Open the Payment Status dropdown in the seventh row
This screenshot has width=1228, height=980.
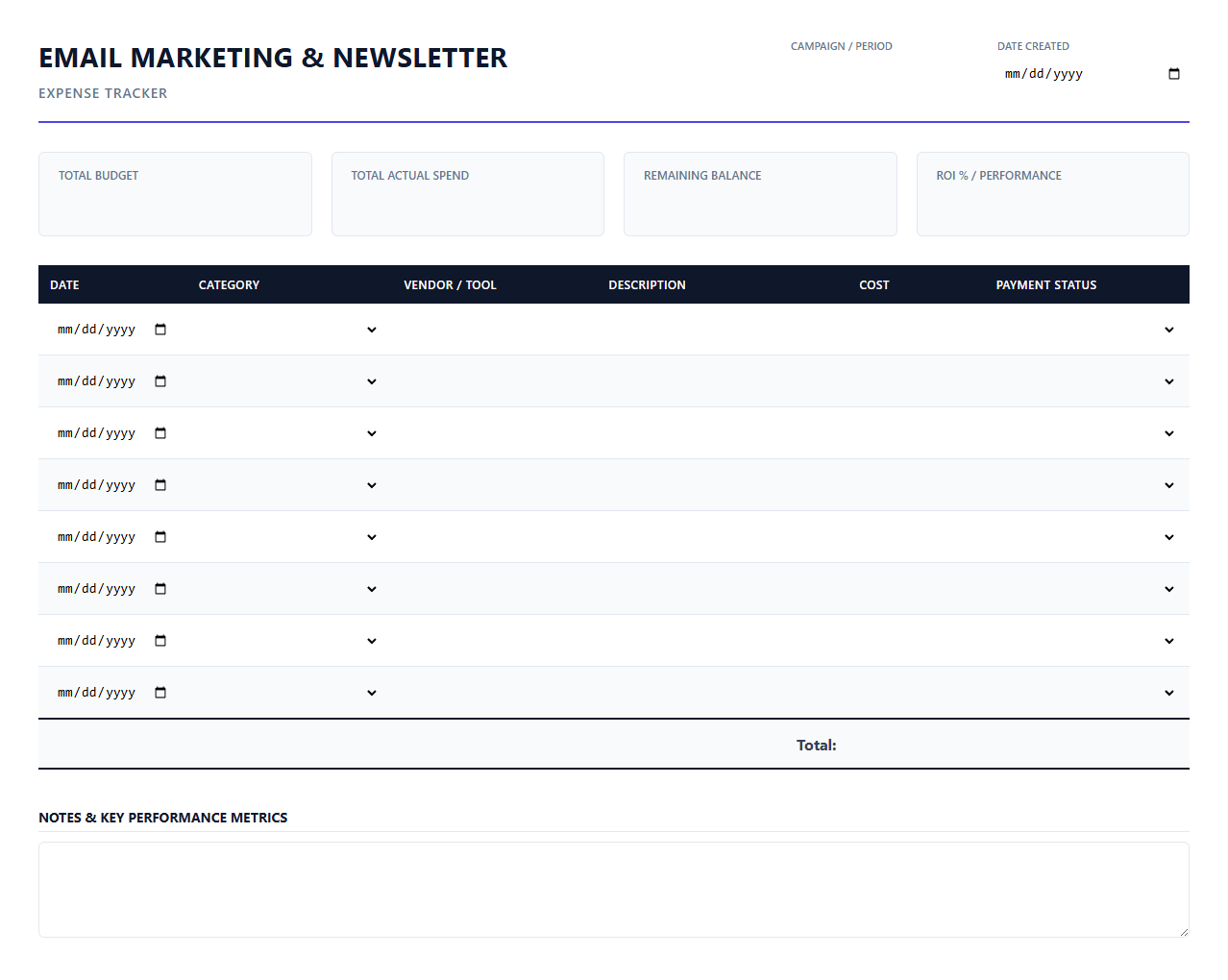1086,641
